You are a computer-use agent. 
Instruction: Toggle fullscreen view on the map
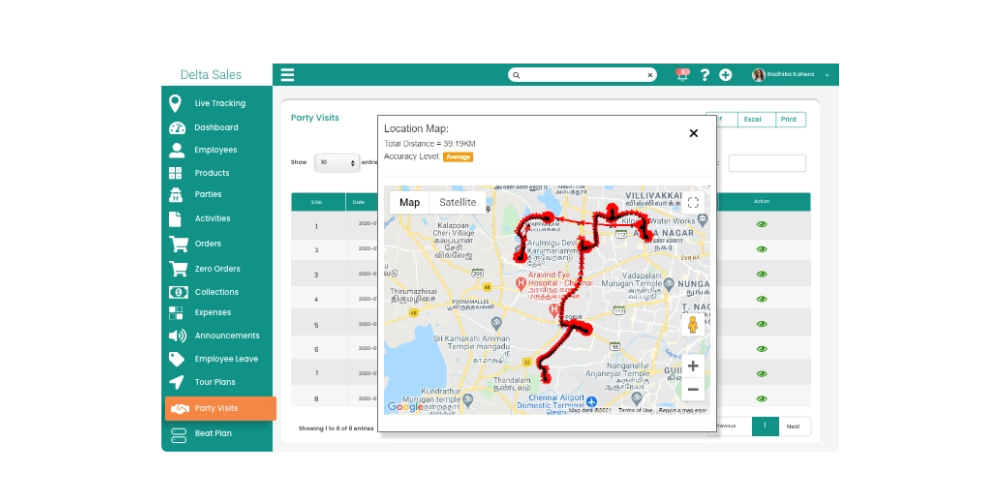coord(693,203)
